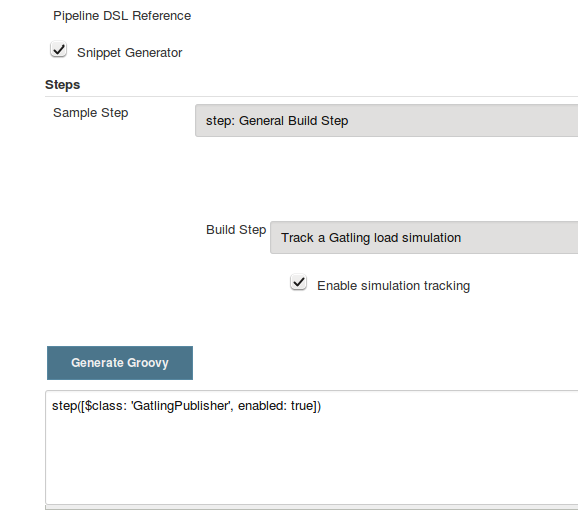The height and width of the screenshot is (516, 578).
Task: Disable the Enable simulation tracking checkbox
Action: pyautogui.click(x=299, y=282)
